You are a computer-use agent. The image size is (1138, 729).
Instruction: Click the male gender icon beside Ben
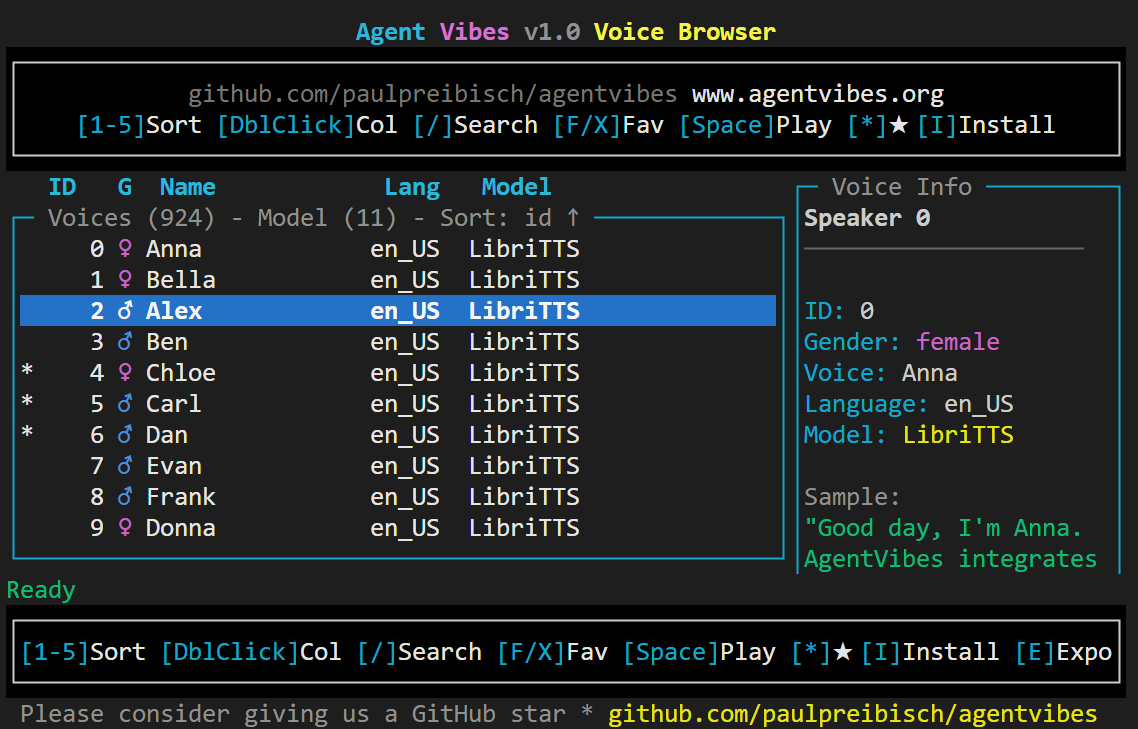(x=125, y=342)
